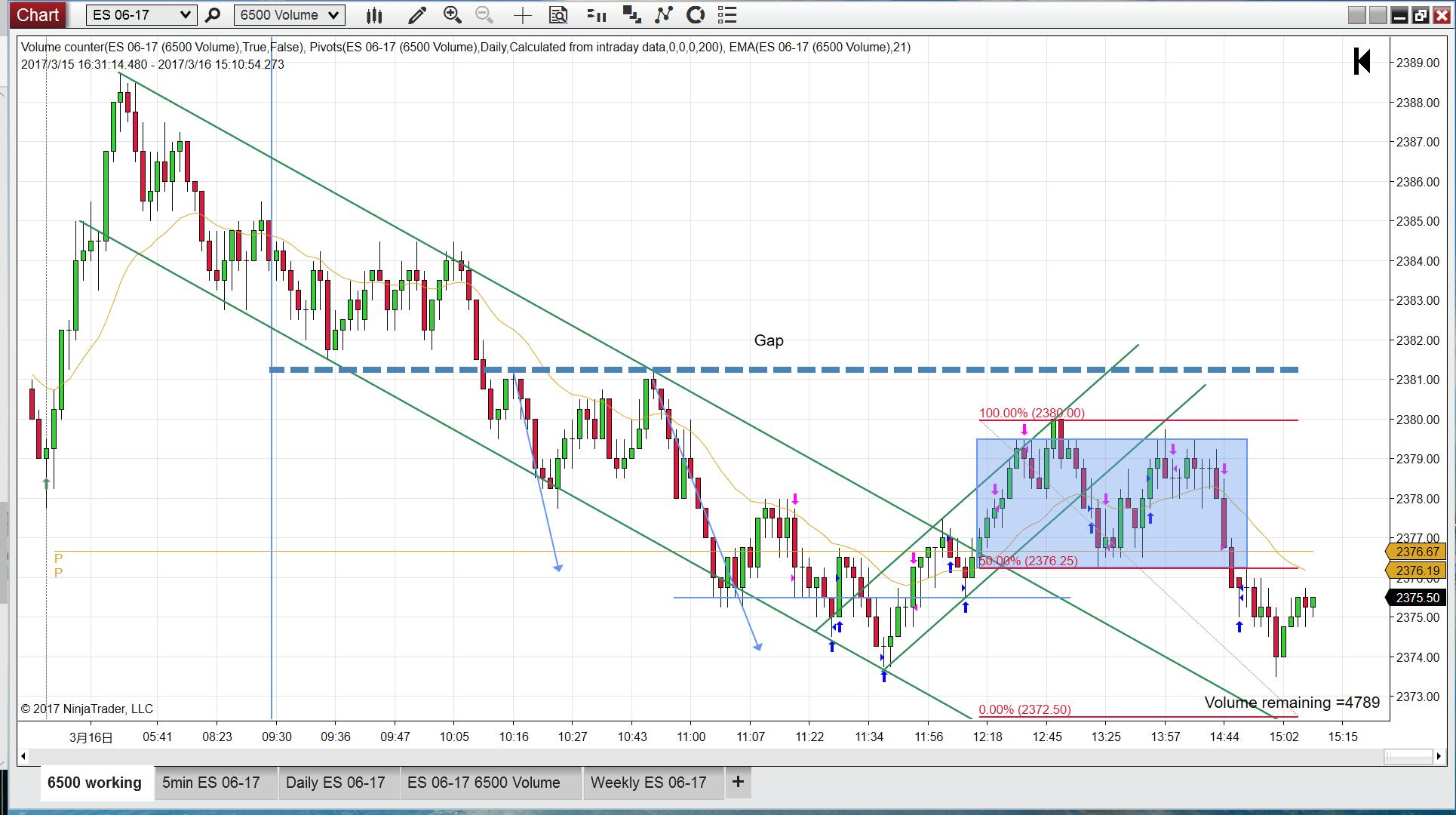Select the crosshair cursor icon
Viewport: 1456px width, 815px height.
522,14
